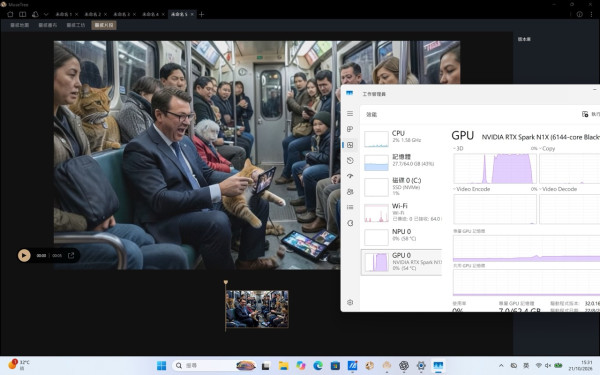Switch to tab 未命名 4

click(x=150, y=14)
